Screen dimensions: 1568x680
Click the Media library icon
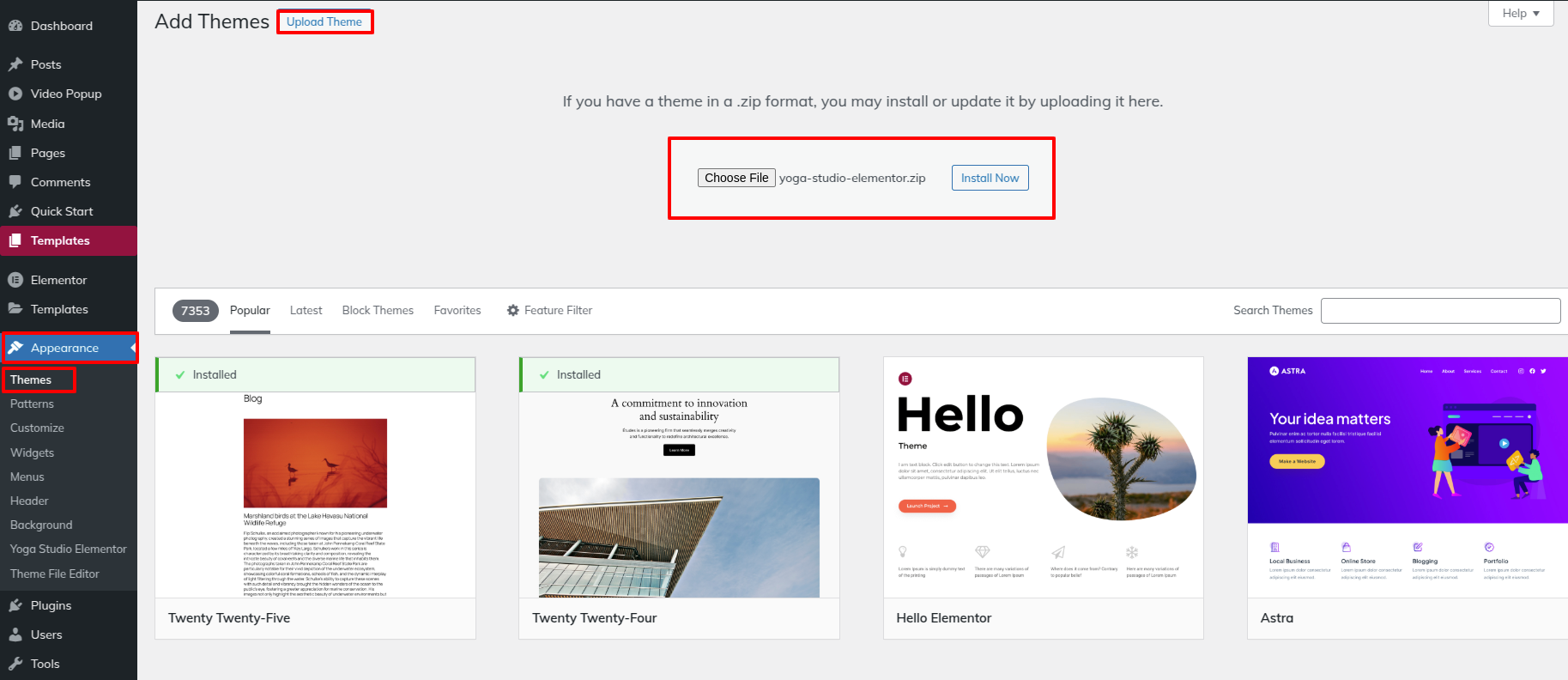15,124
